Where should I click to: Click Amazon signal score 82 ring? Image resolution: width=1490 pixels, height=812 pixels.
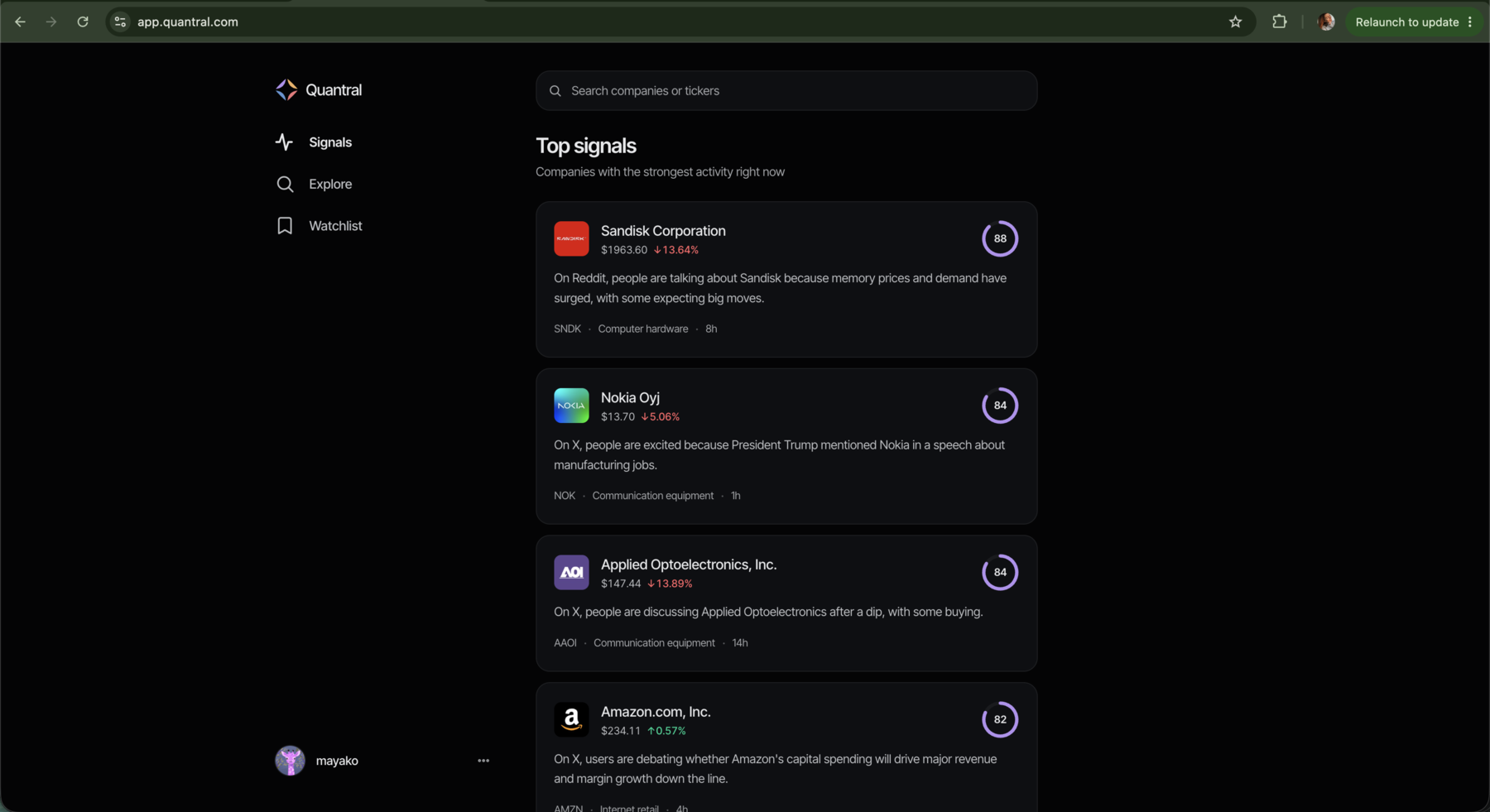(x=1000, y=719)
